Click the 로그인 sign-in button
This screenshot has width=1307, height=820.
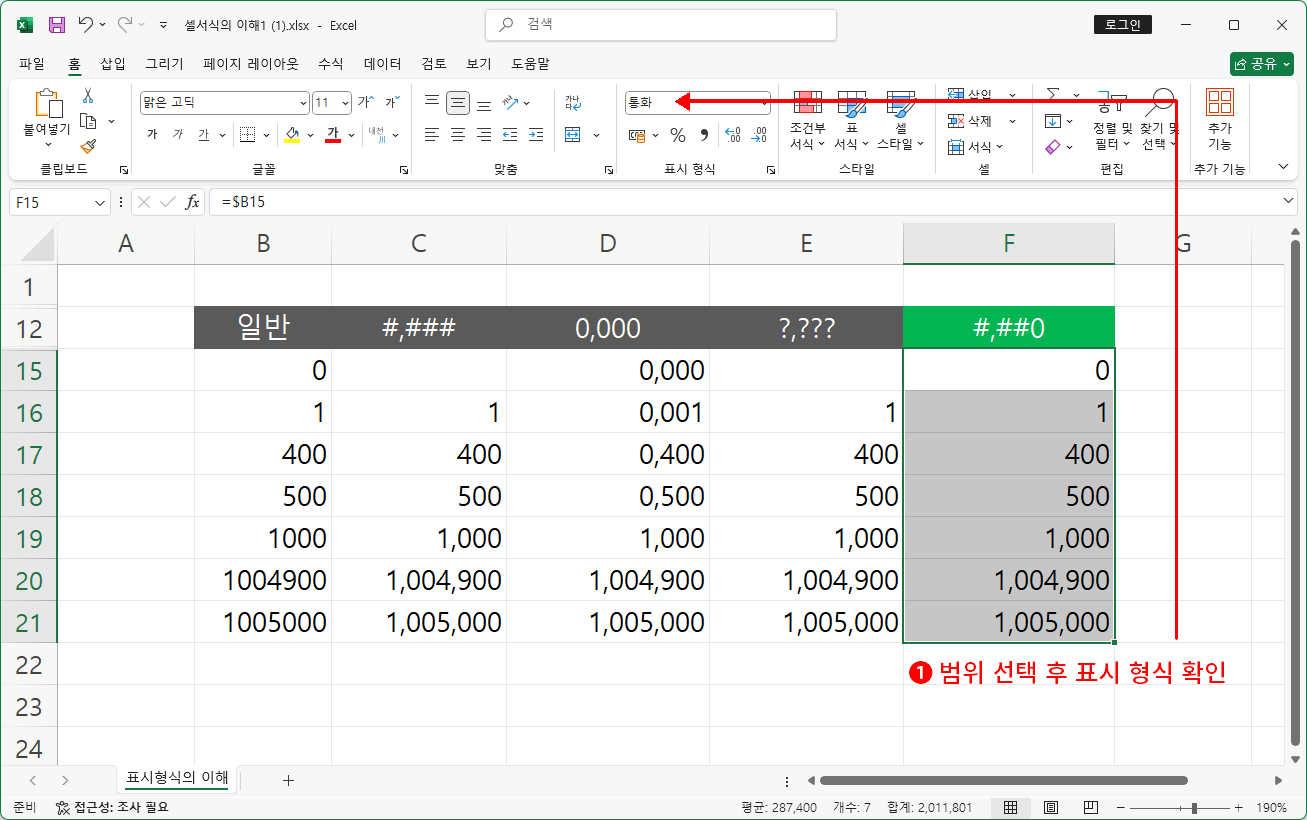pos(1123,25)
